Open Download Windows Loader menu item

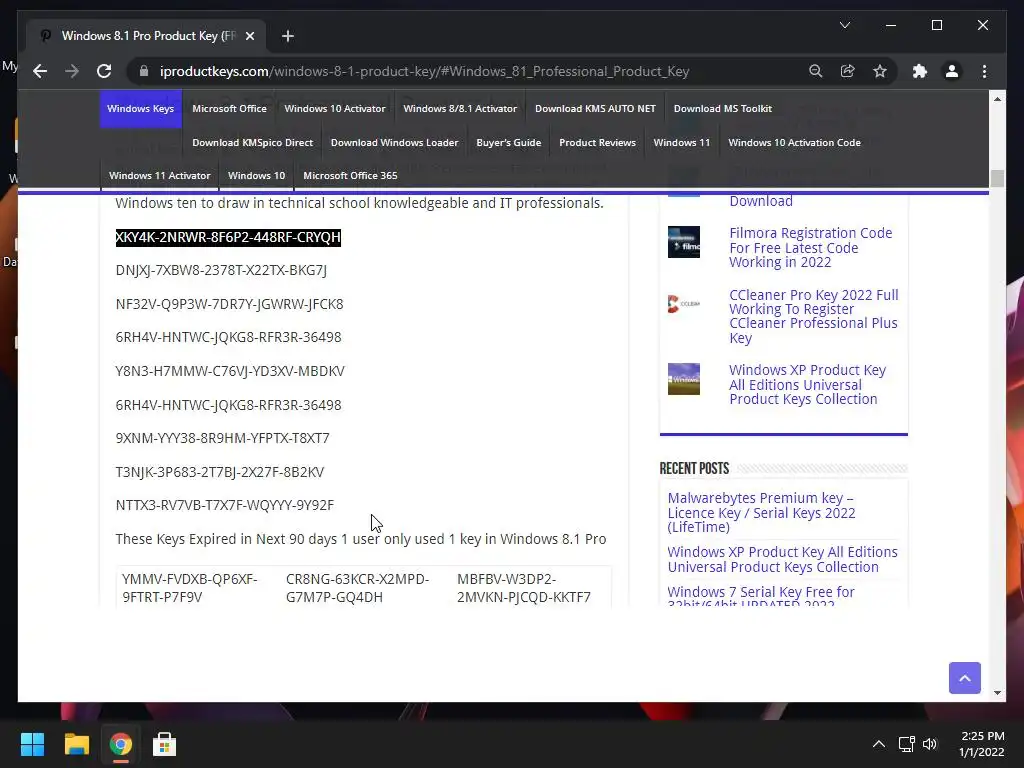(x=394, y=142)
